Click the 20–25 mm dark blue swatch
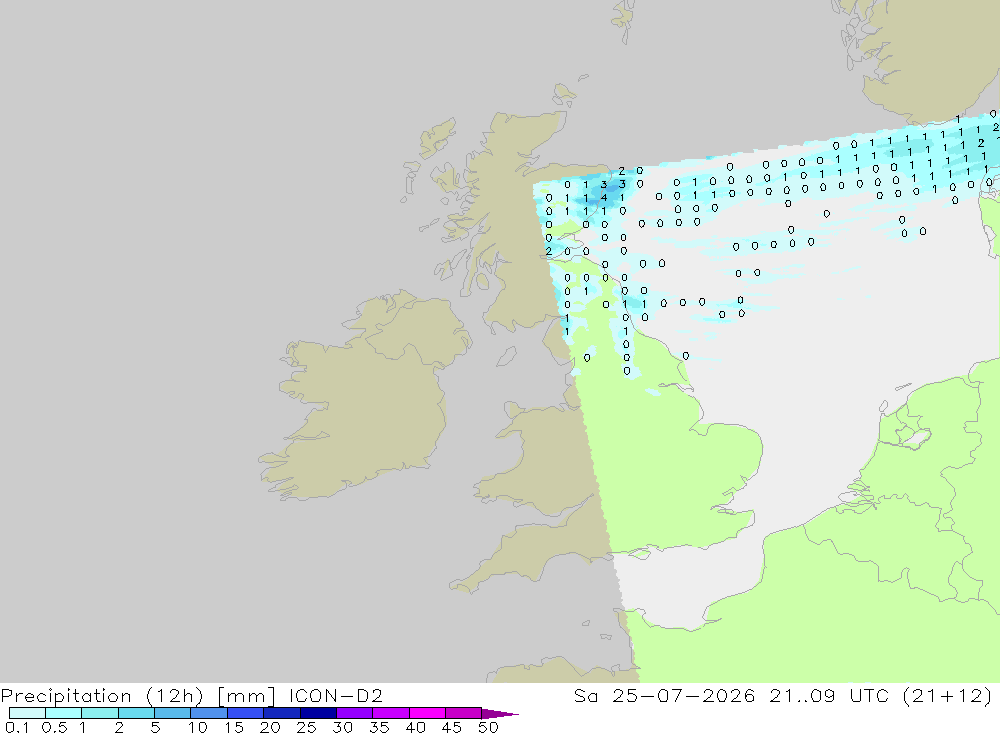 pyautogui.click(x=281, y=713)
